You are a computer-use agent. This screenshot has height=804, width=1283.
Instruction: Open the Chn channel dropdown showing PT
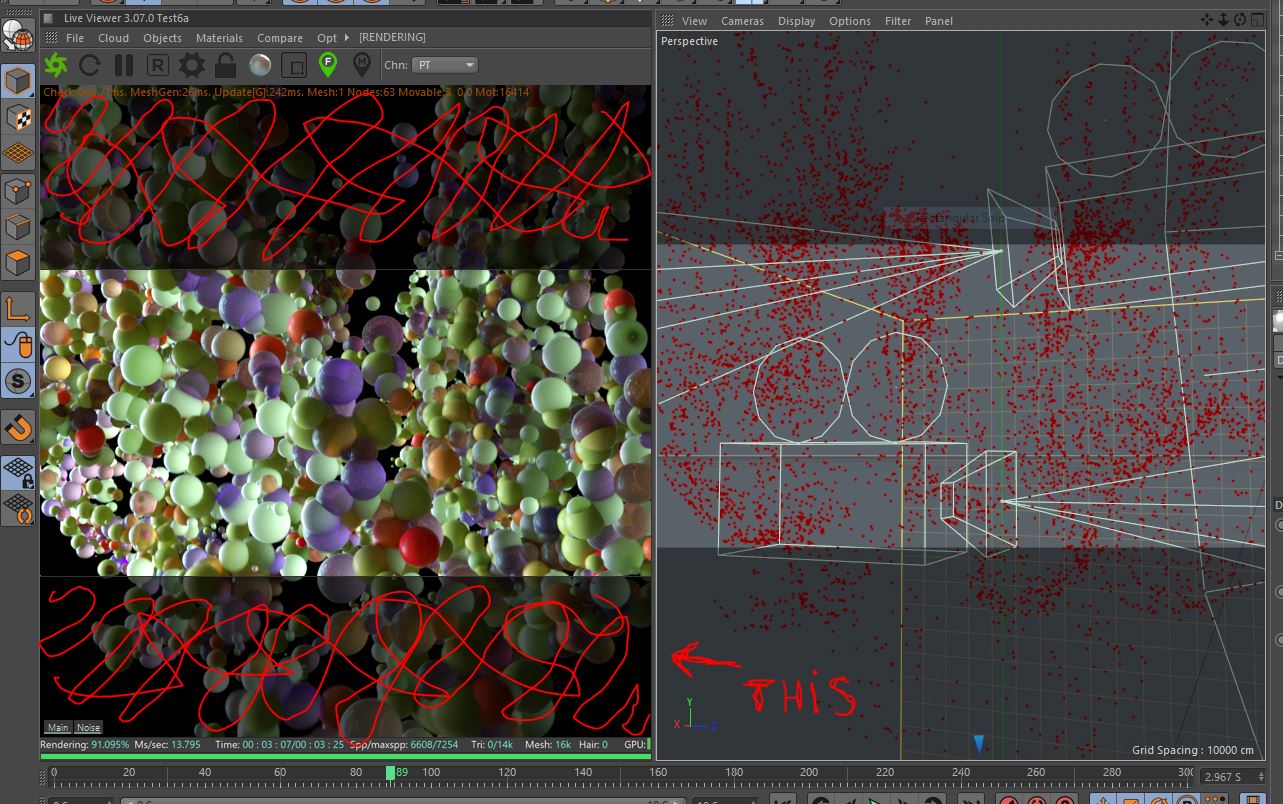pos(445,65)
